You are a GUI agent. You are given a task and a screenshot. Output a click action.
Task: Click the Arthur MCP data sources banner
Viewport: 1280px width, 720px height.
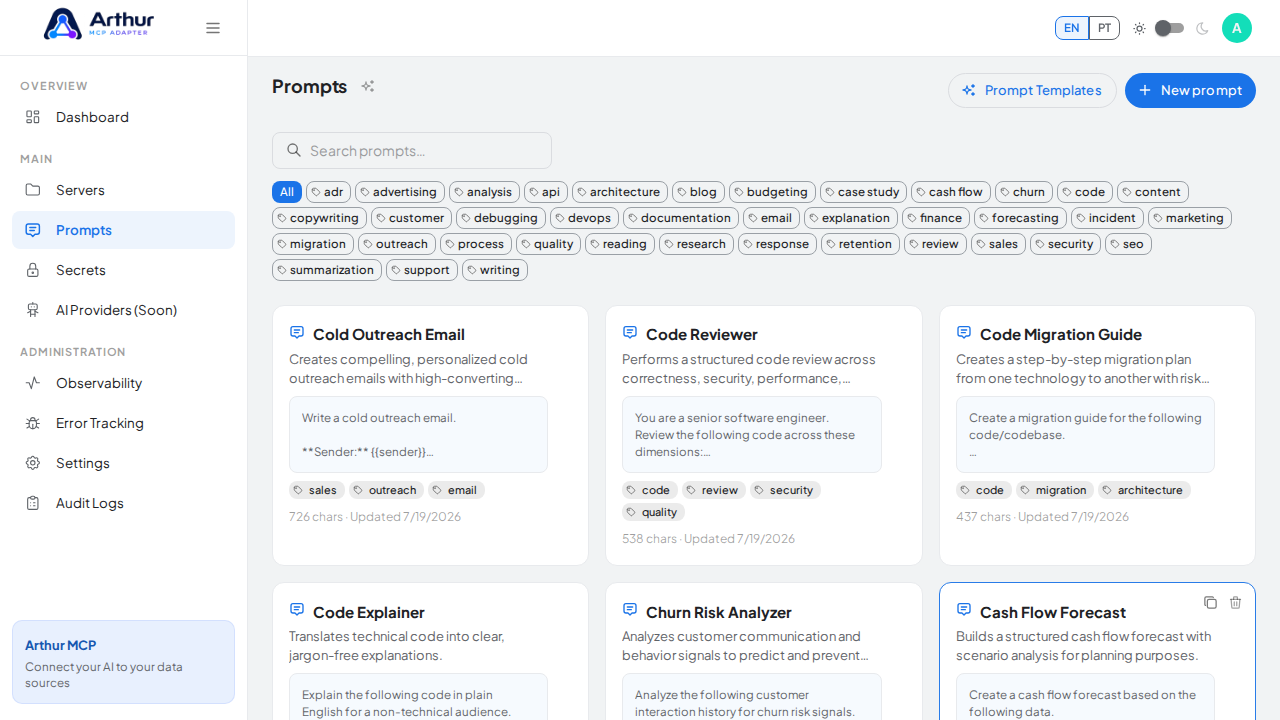tap(123, 662)
